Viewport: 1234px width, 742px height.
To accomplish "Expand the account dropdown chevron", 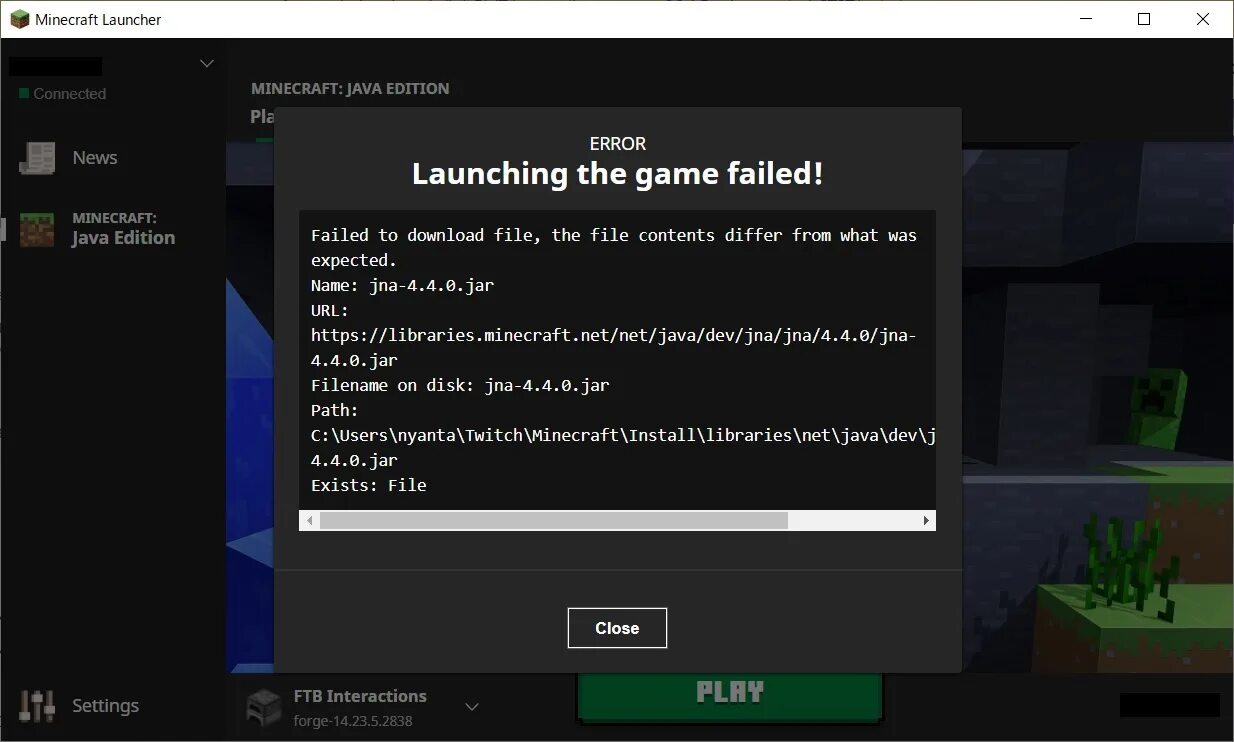I will point(207,63).
